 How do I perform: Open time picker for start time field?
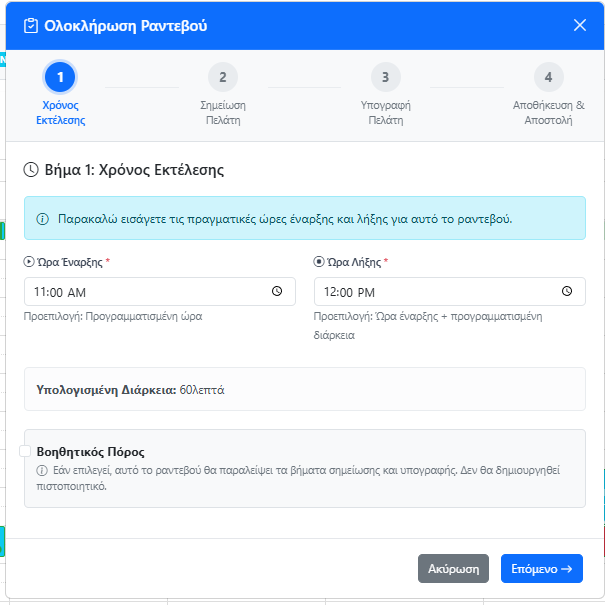click(277, 292)
